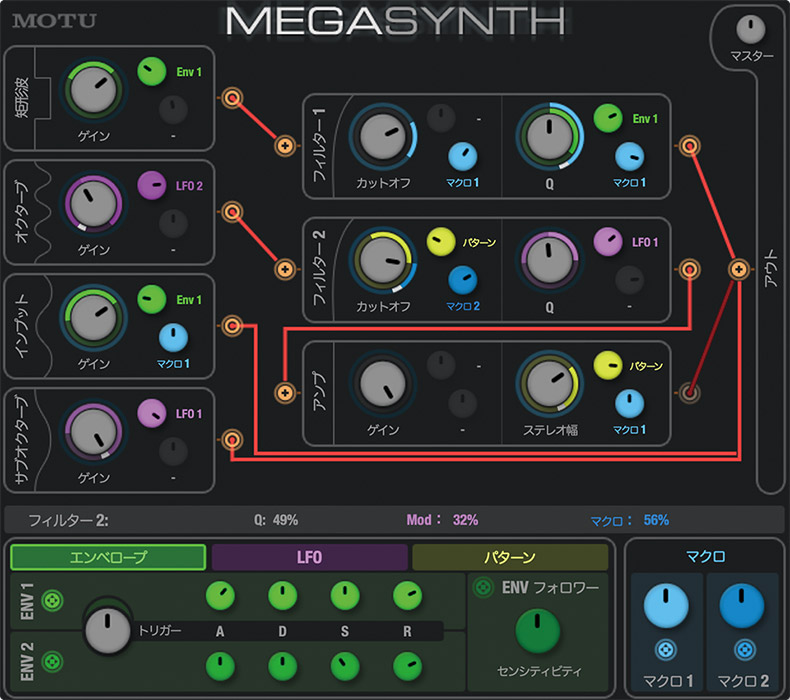Open インプット マクロ1 source label
The height and width of the screenshot is (700, 790).
[x=173, y=363]
